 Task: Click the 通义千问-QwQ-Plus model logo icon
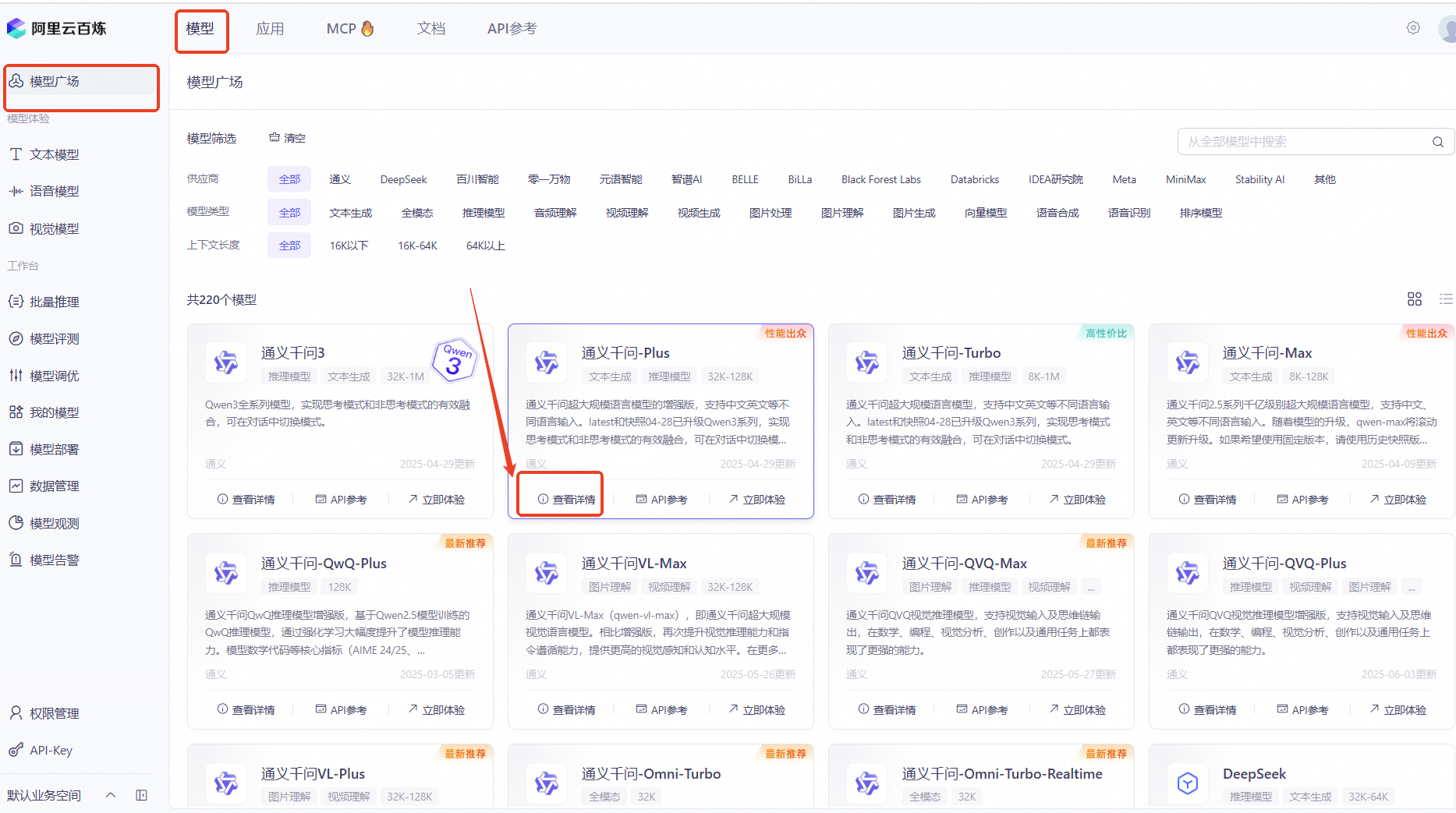[x=226, y=573]
